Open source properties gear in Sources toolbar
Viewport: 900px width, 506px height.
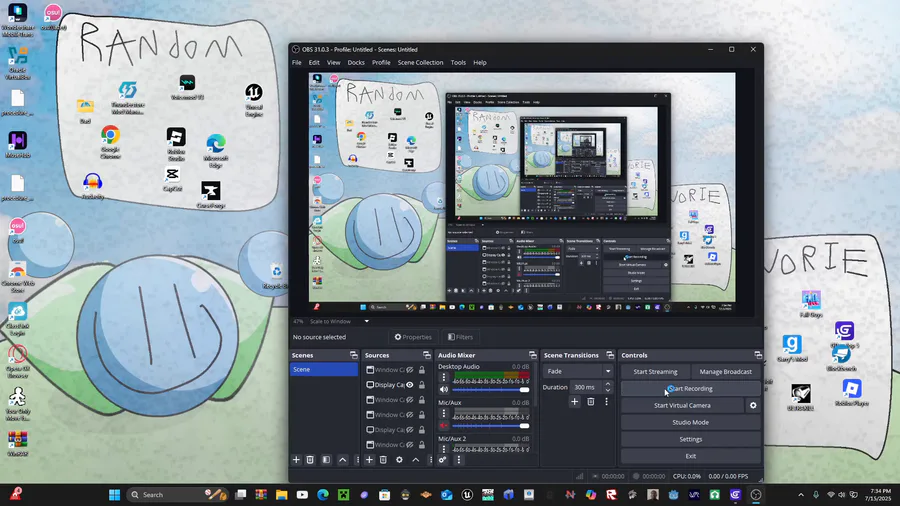click(399, 460)
